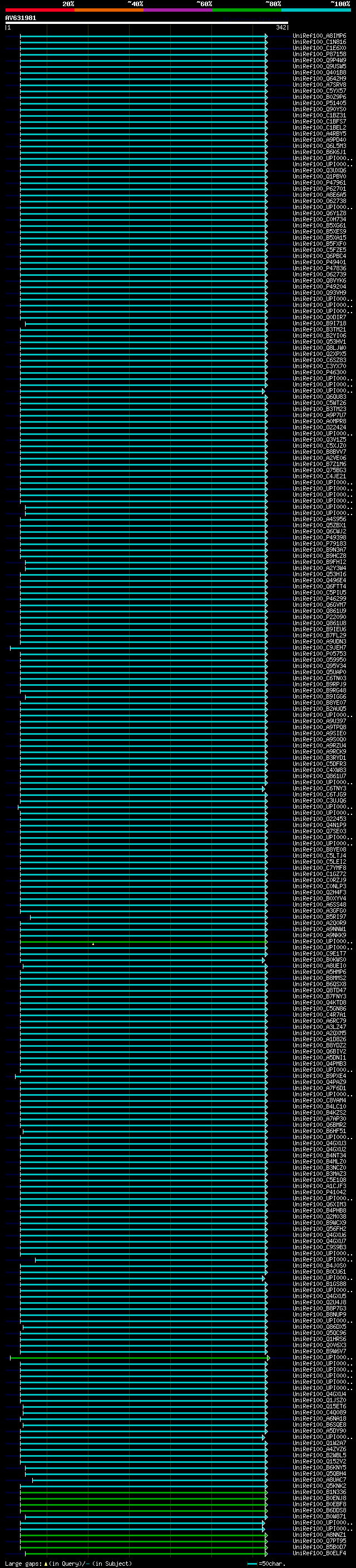Click hit label UniRef100_A9UDN3
The image size is (356, 1568).
coord(319,641)
